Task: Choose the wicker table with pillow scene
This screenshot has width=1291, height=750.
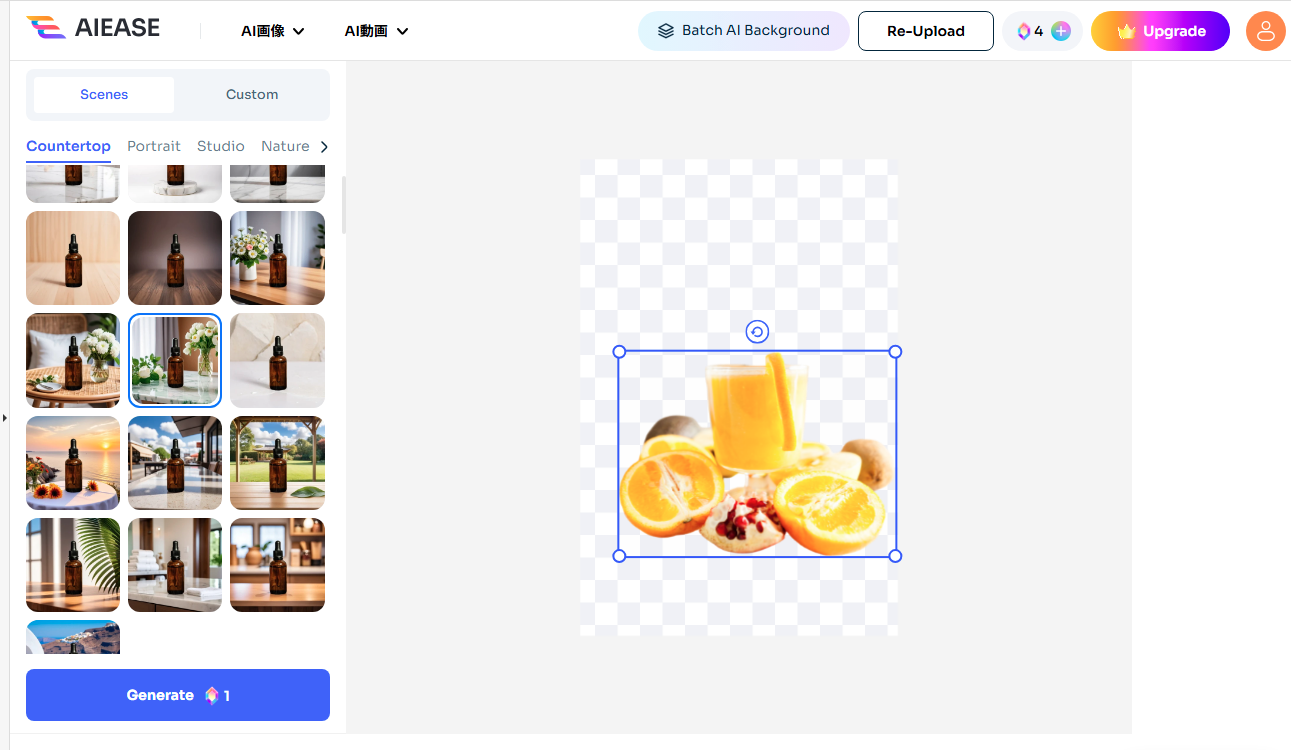Action: 73,360
